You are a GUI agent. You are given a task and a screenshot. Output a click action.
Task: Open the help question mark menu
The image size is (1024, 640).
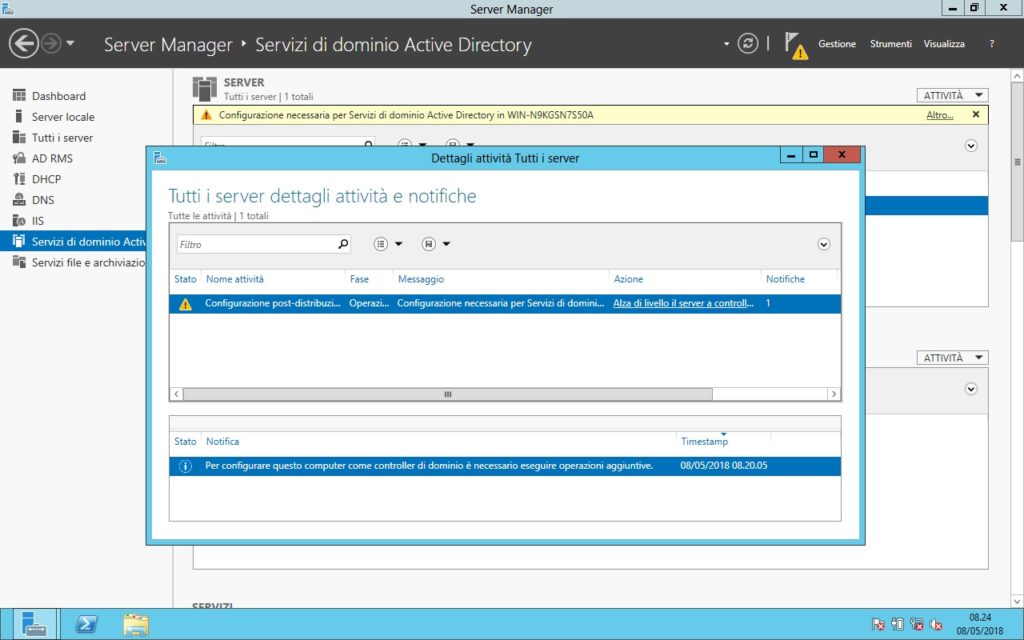click(991, 44)
